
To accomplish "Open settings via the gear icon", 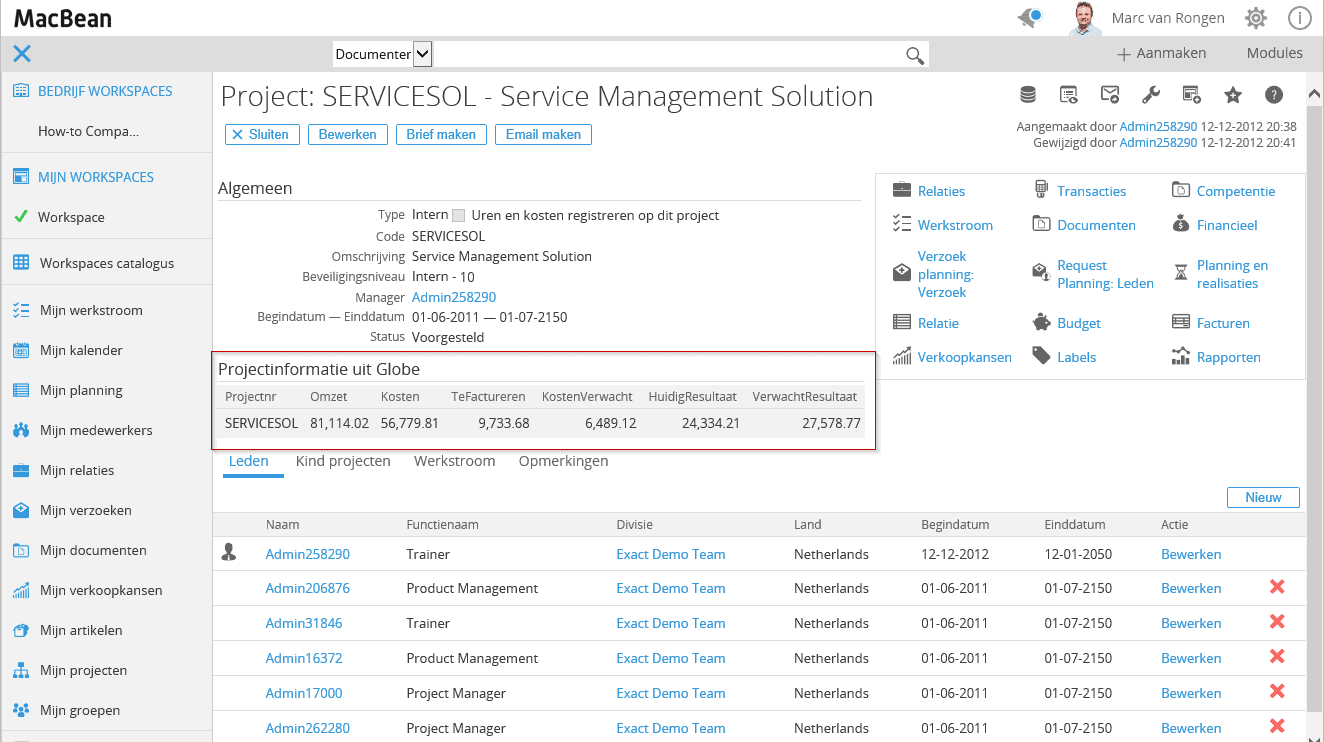I will (x=1256, y=18).
